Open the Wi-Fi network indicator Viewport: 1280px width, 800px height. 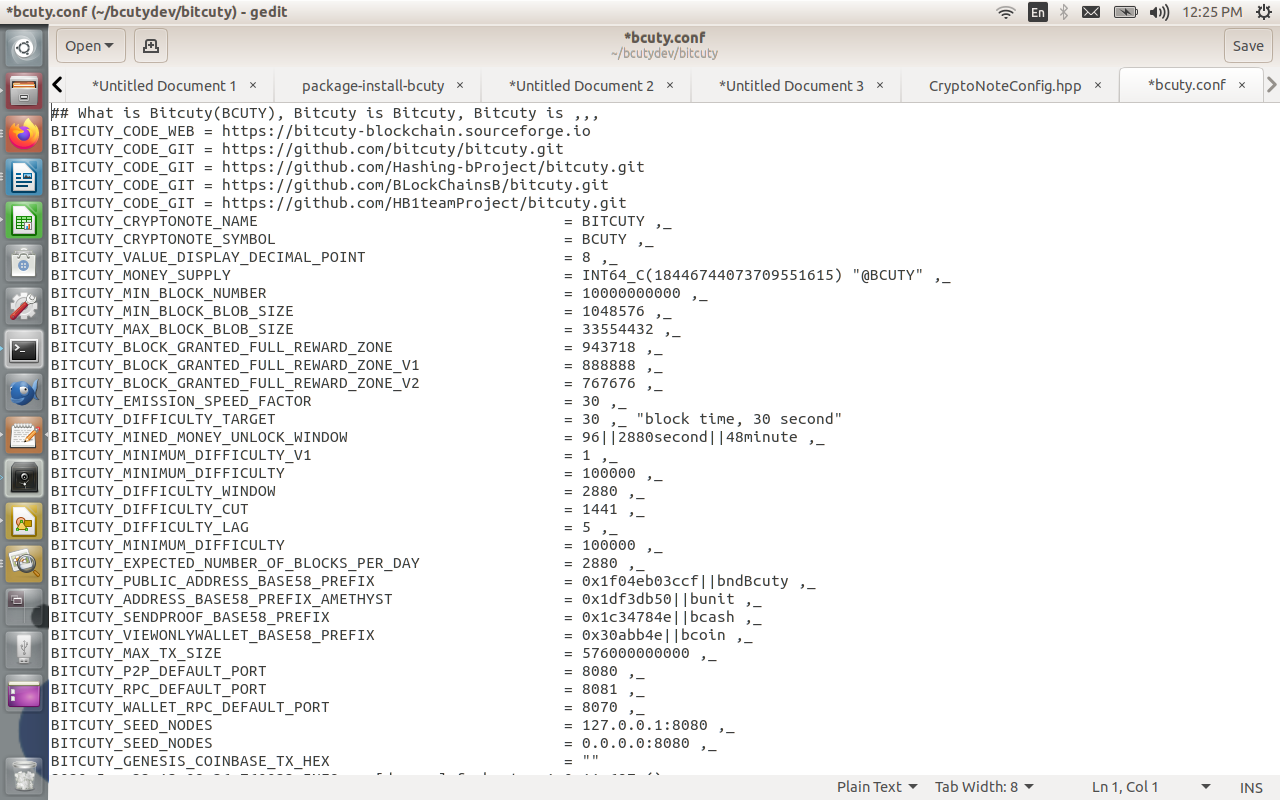pyautogui.click(x=1006, y=12)
